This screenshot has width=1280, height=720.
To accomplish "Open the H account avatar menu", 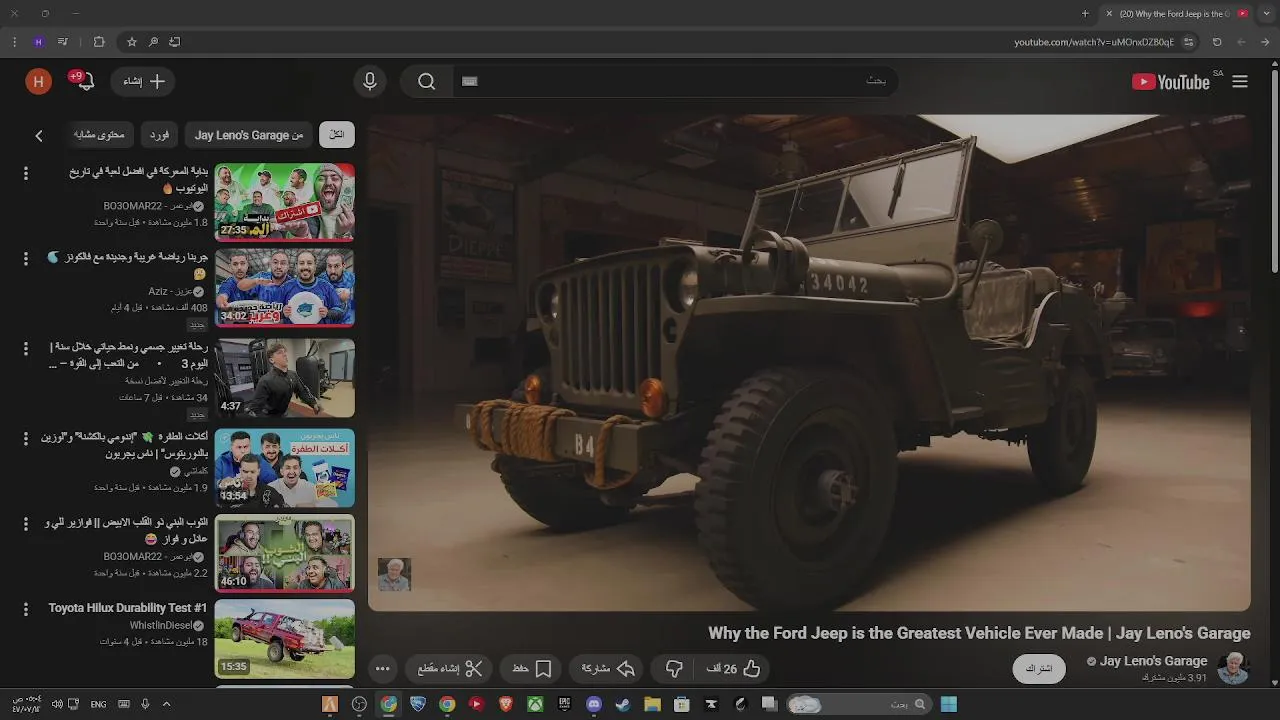I will tap(38, 82).
